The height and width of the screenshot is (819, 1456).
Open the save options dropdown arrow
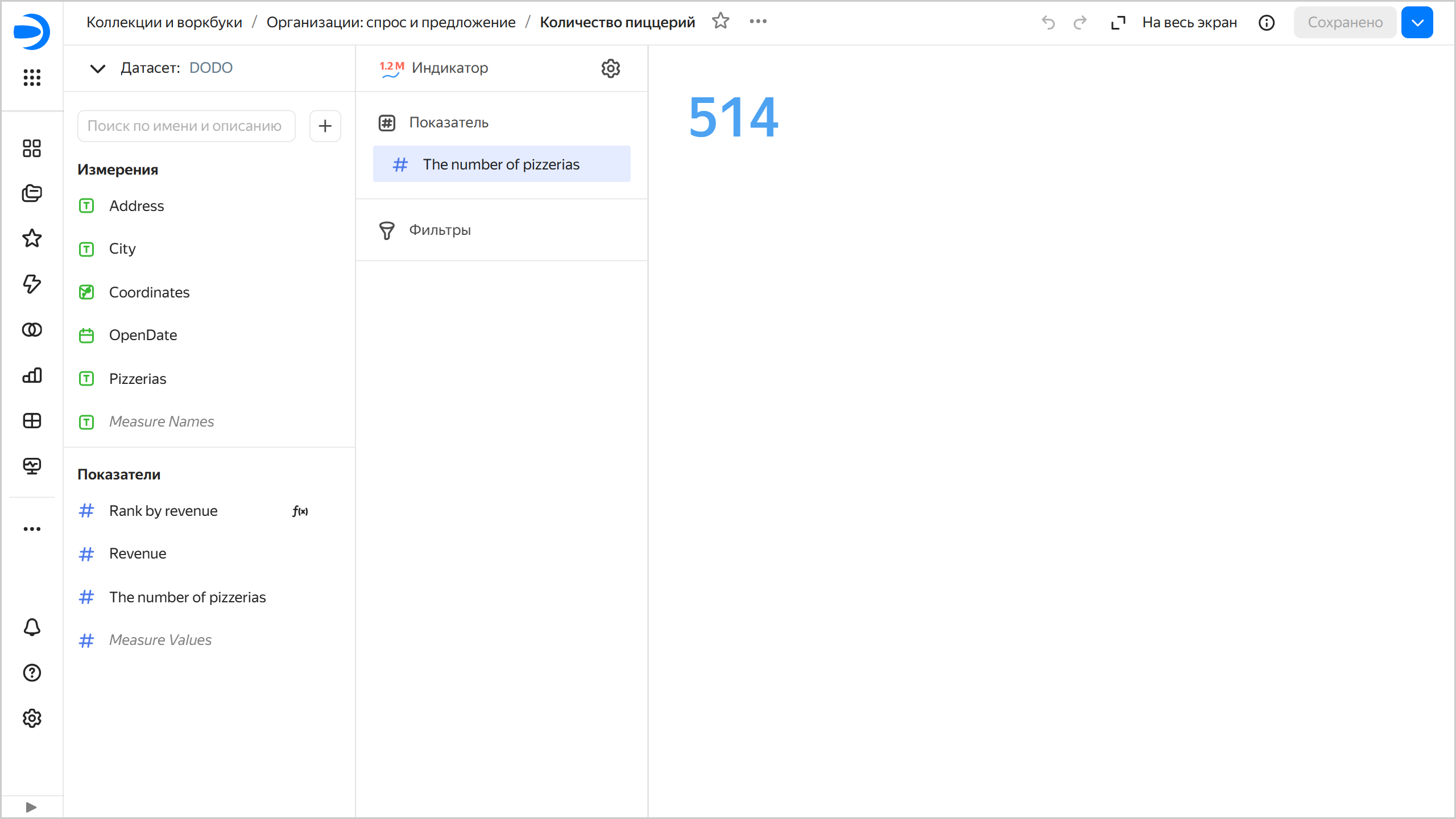(1417, 23)
